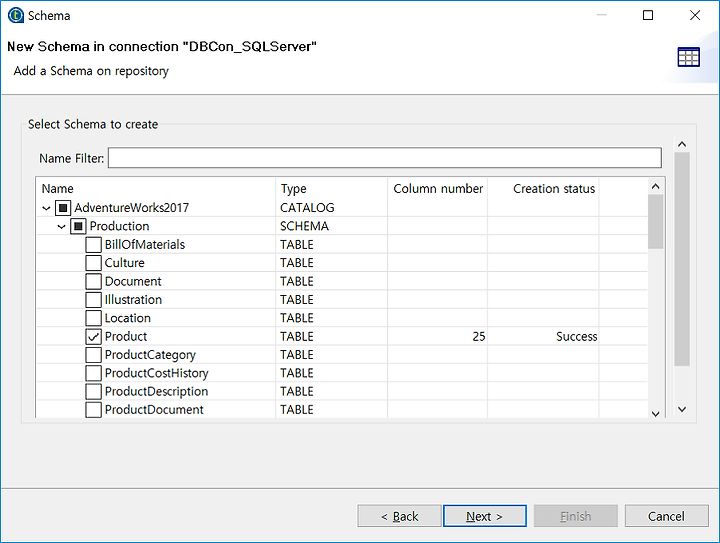Click outer panel scrollbar down arrow
This screenshot has height=543, width=720.
(x=682, y=409)
